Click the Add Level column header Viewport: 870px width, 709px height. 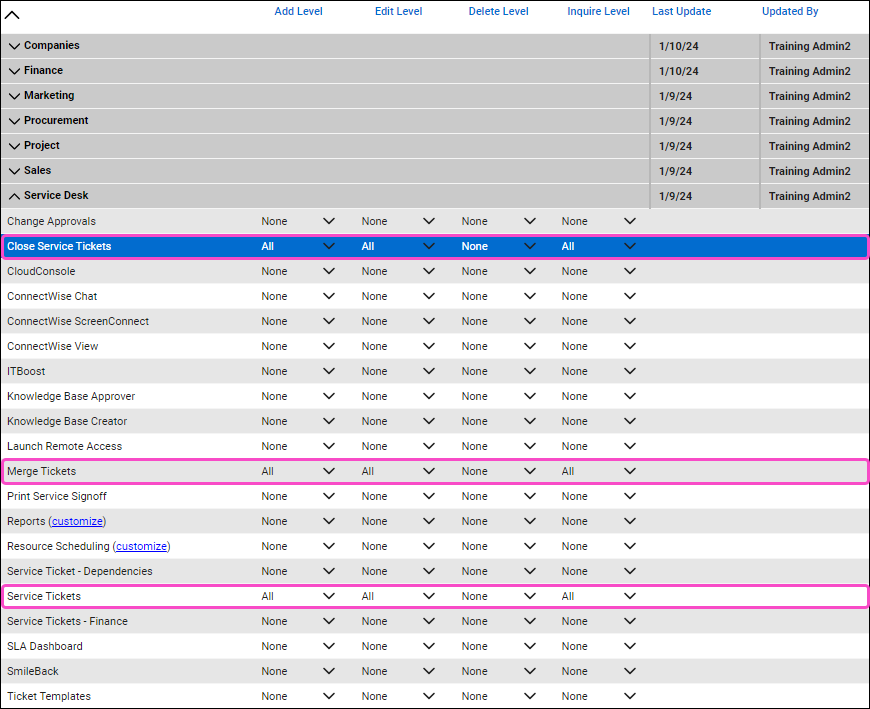tap(298, 12)
